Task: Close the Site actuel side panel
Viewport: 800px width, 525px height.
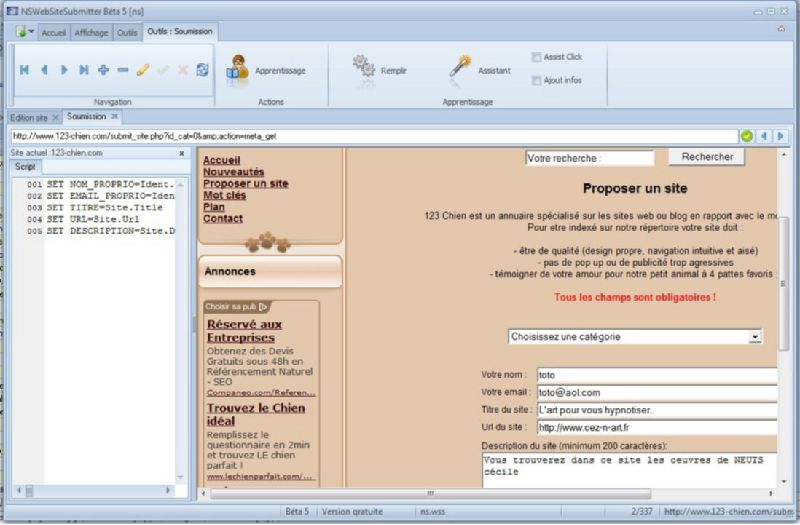Action: click(181, 153)
